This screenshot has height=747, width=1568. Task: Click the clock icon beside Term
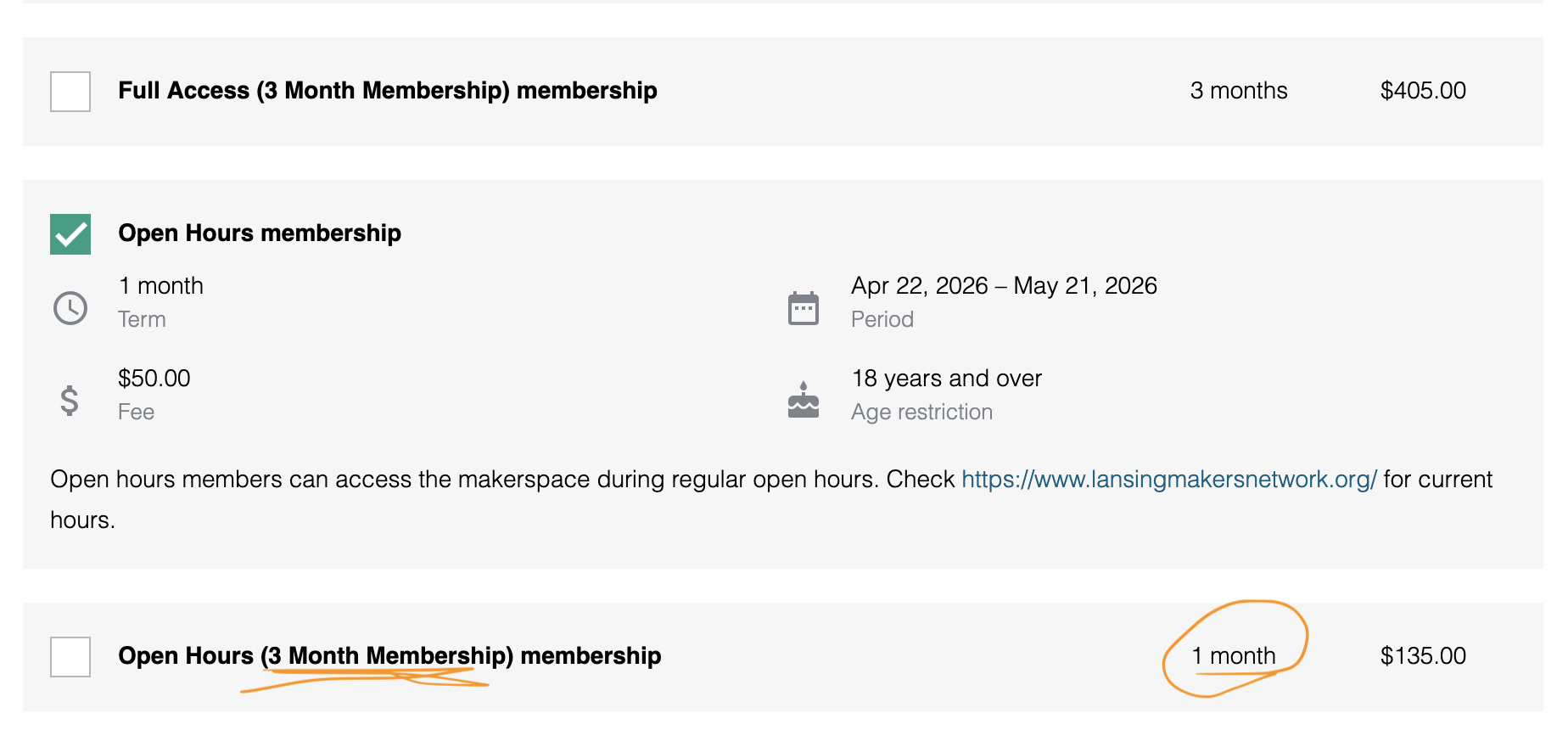point(70,308)
